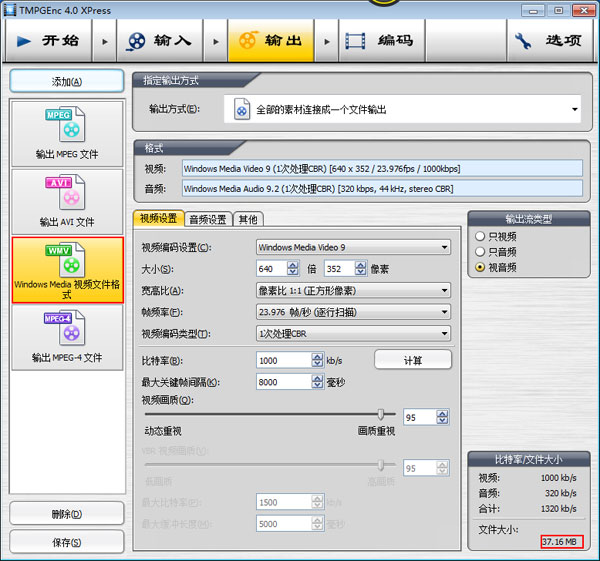Select 输出 MPEG-4 文件 format icon
Screen dimensions: 600x561
pos(67,338)
